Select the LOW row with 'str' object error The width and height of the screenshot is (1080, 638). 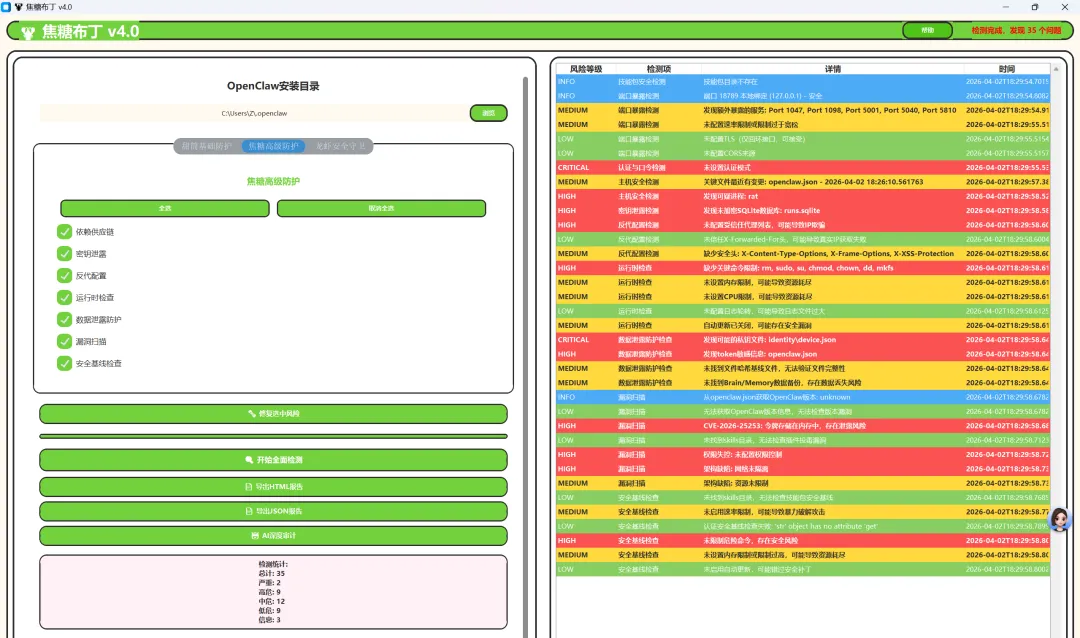coord(803,526)
